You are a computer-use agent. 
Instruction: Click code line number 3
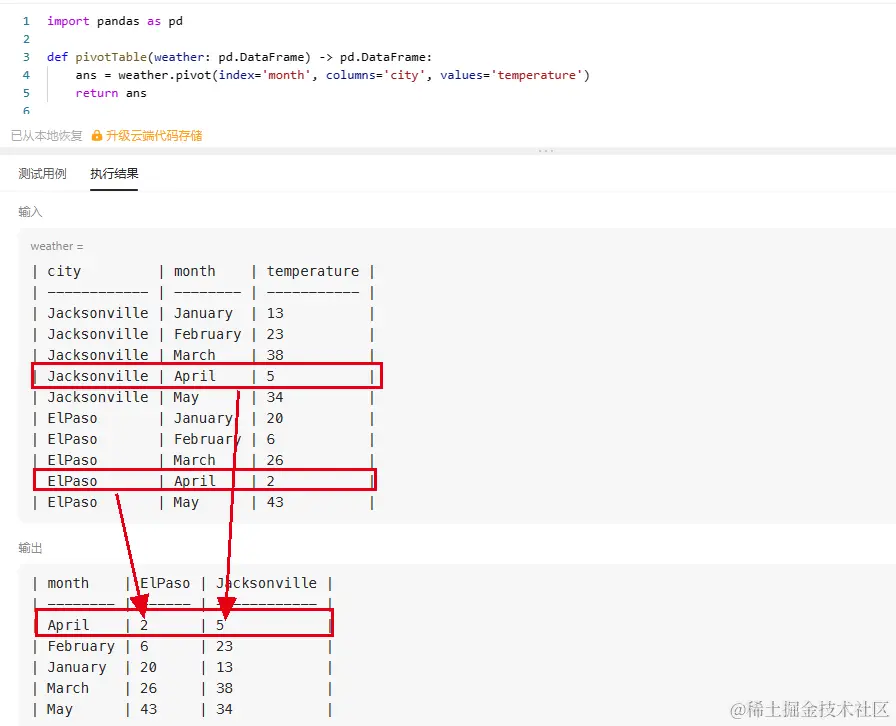coord(26,57)
